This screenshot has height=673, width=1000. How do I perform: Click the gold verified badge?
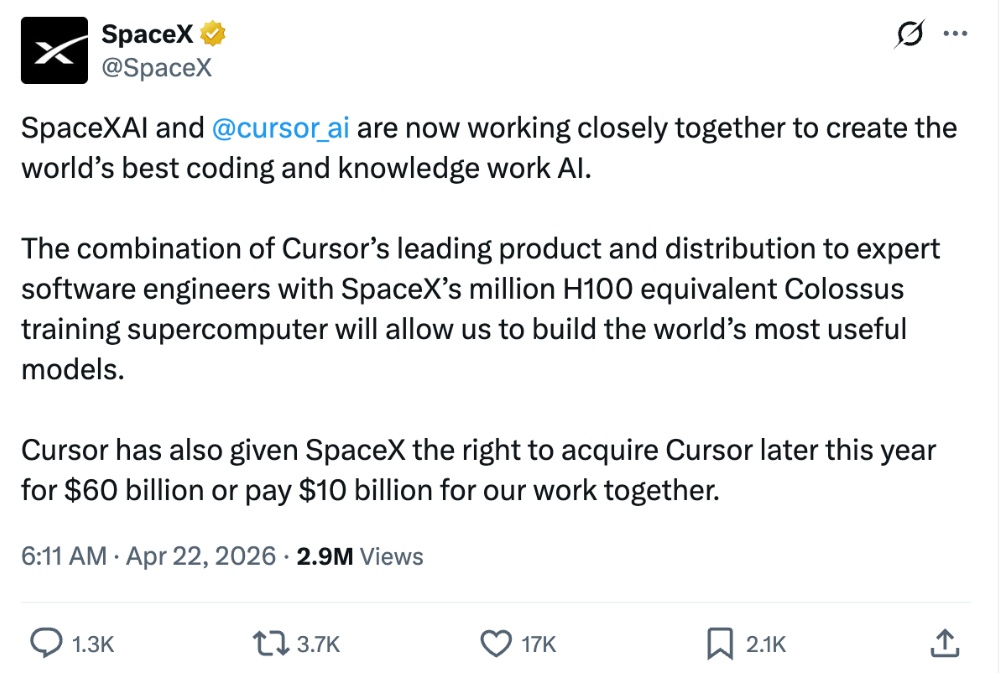coord(214,35)
